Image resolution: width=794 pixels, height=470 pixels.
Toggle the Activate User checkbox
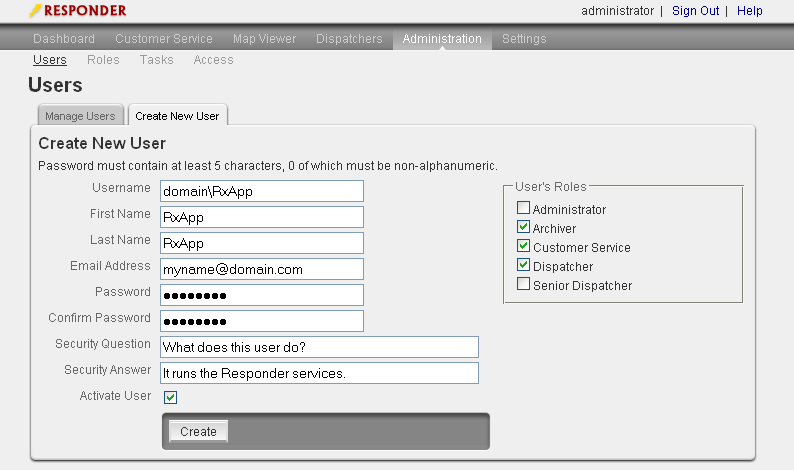pos(170,397)
